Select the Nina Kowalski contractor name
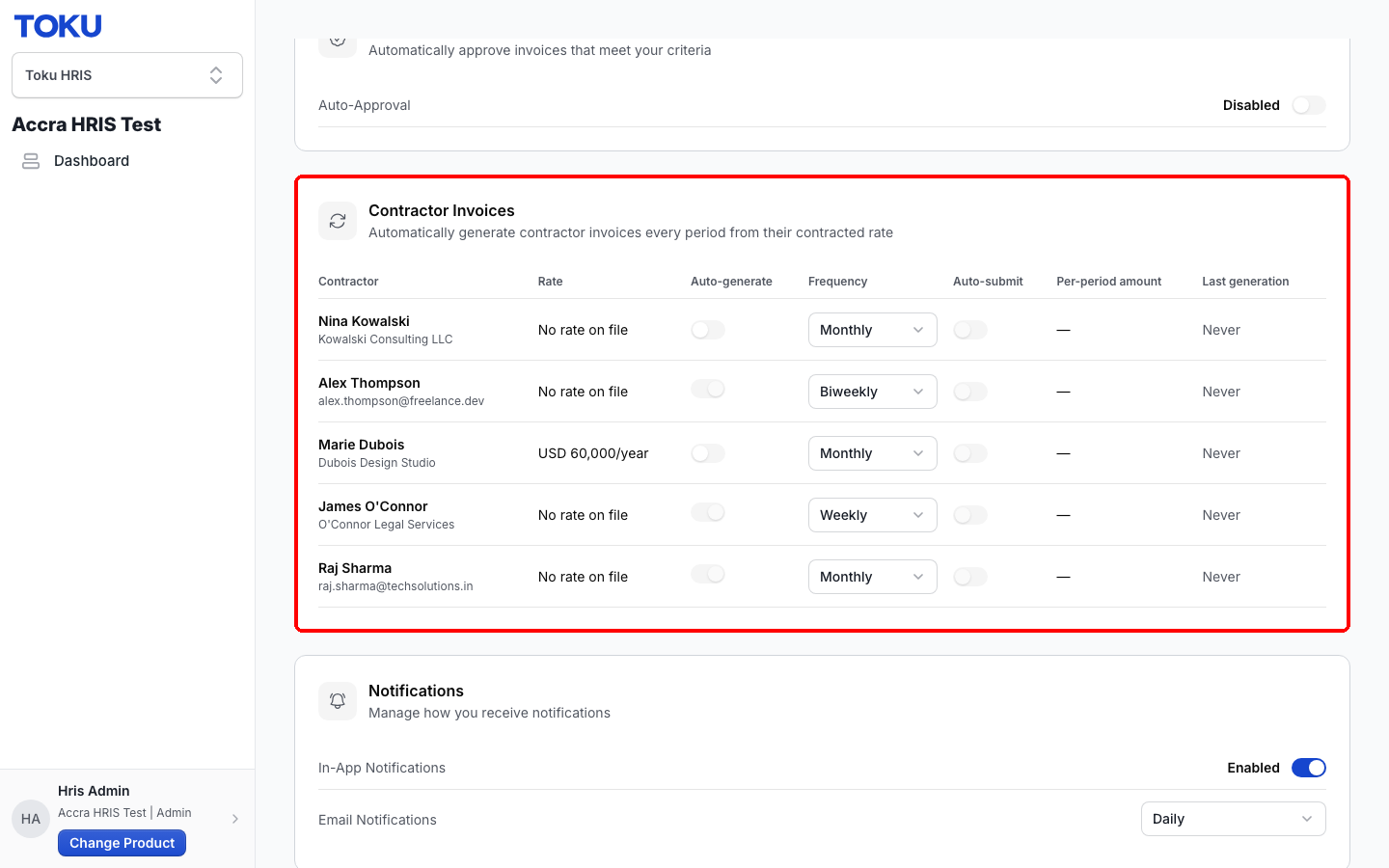 pos(364,321)
